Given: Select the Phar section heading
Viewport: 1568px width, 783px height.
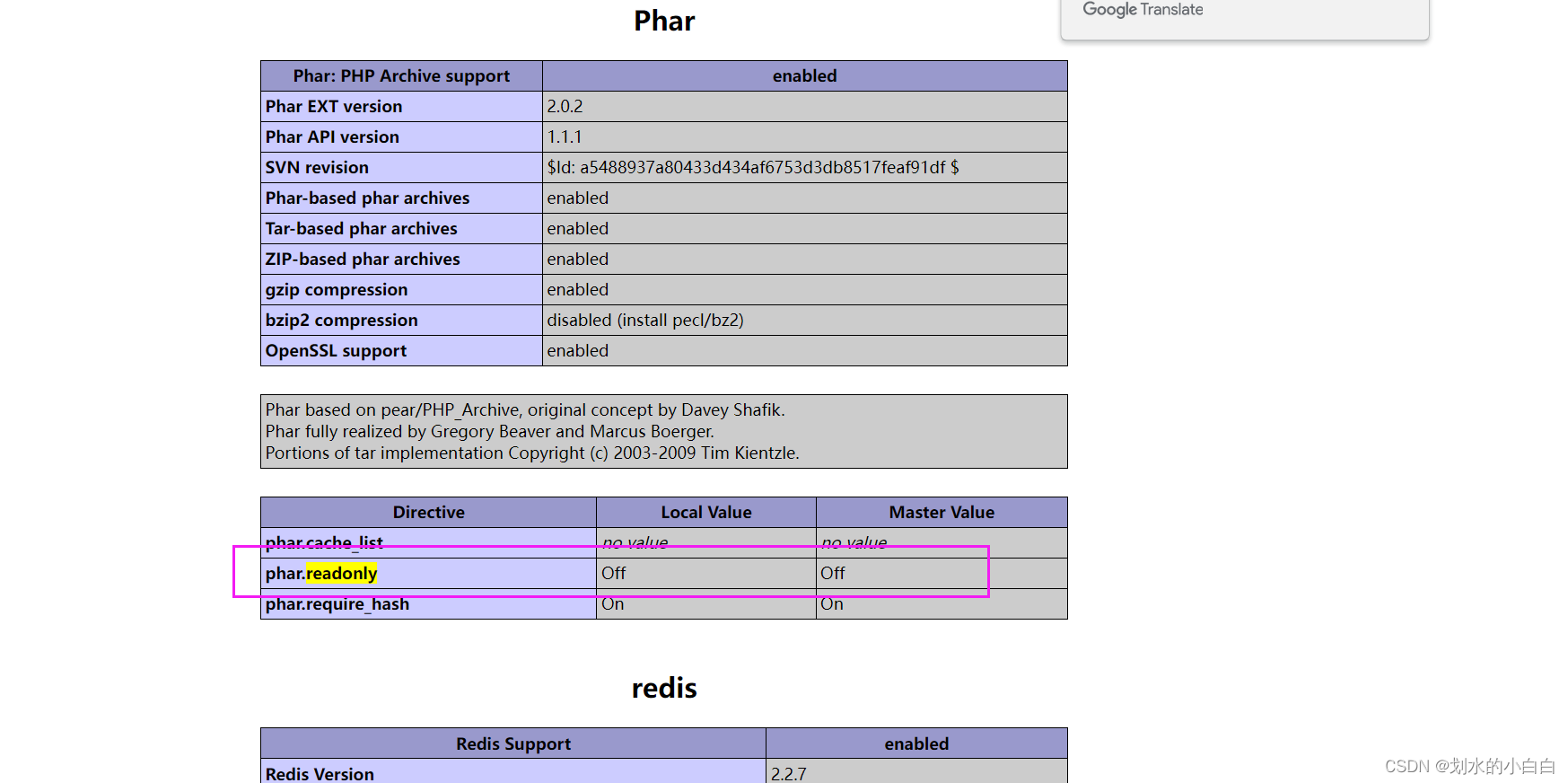Looking at the screenshot, I should pos(664,21).
